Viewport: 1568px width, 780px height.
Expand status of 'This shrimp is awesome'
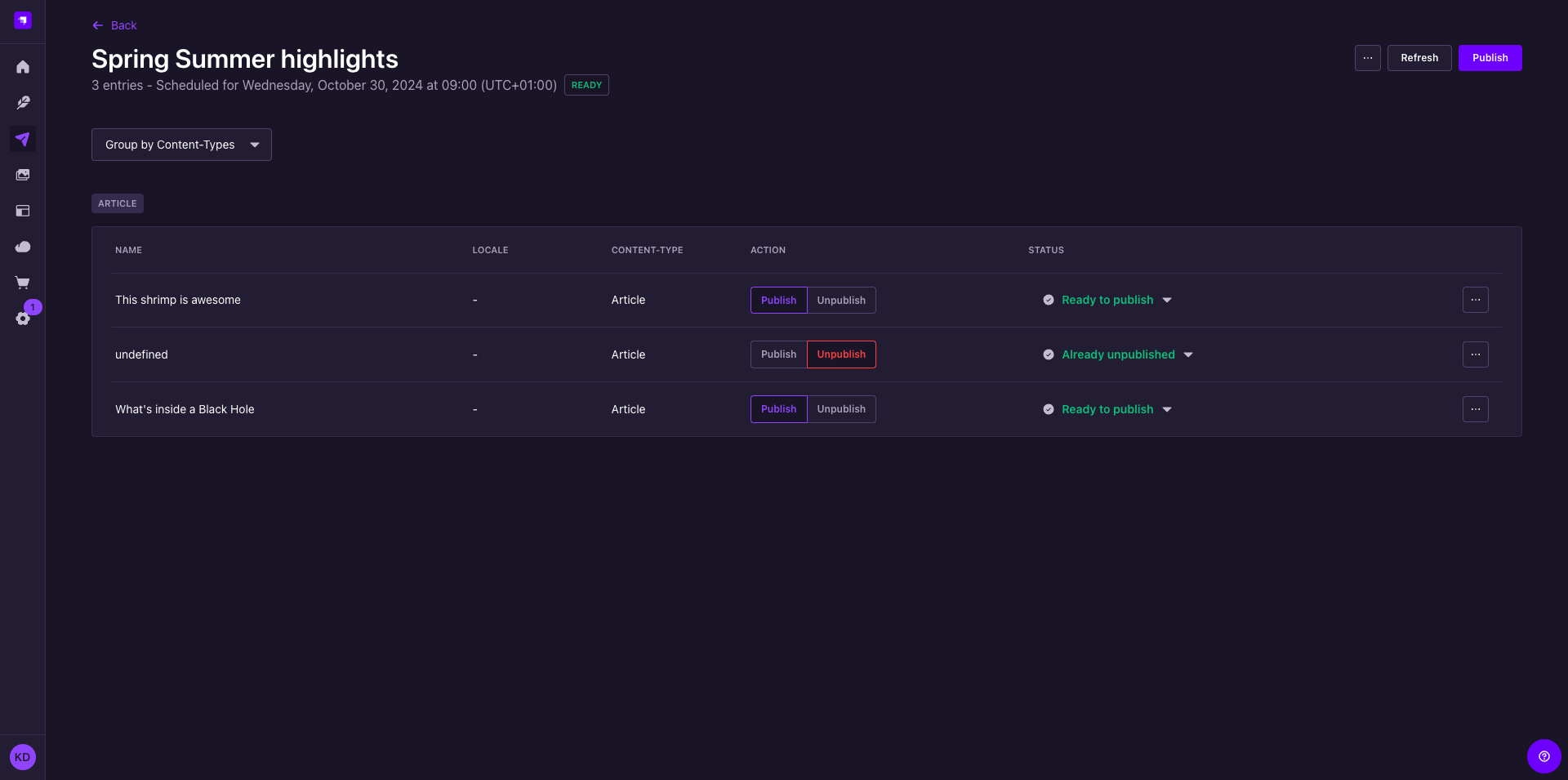coord(1167,301)
